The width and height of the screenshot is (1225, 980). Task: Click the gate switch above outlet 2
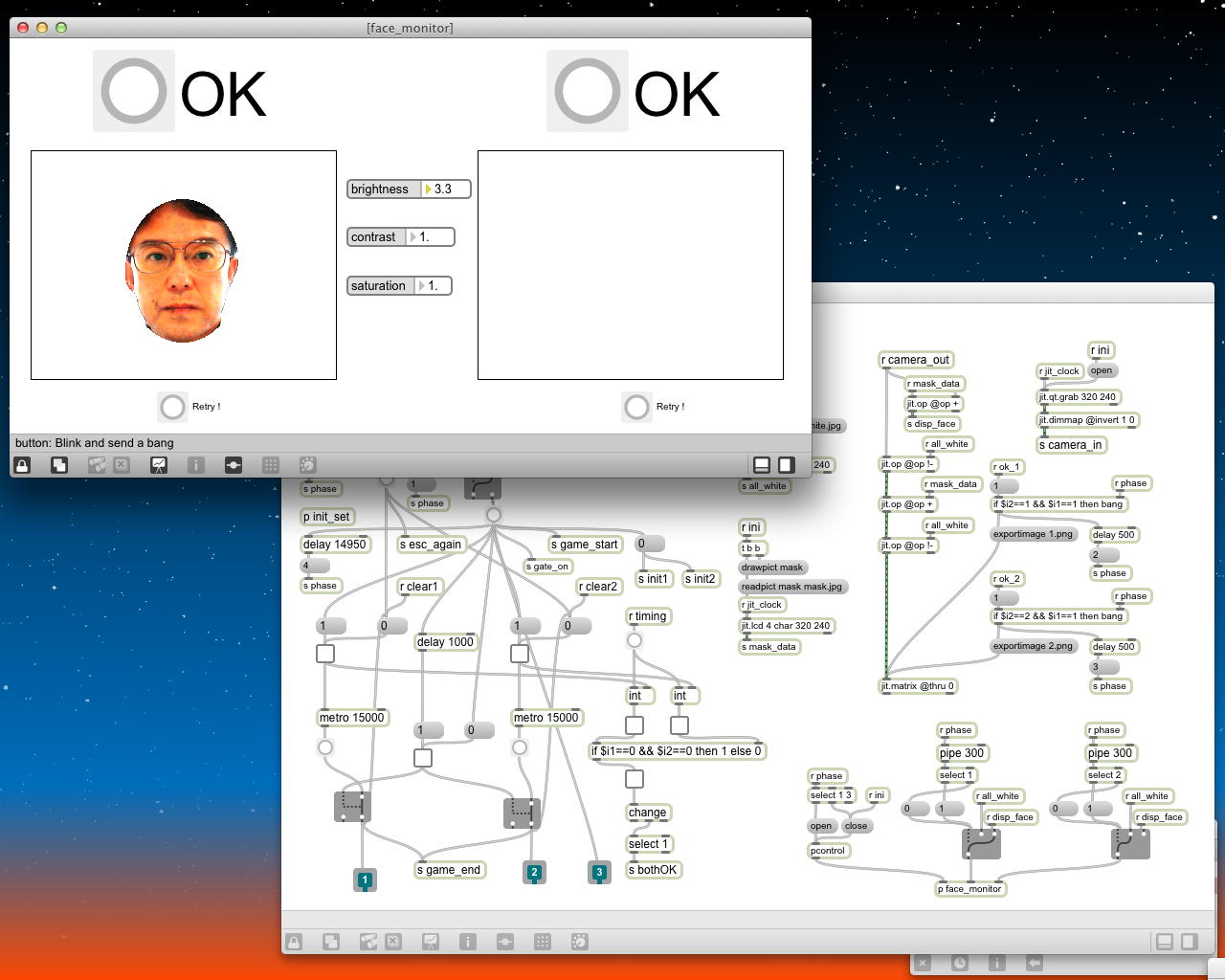coord(522,813)
